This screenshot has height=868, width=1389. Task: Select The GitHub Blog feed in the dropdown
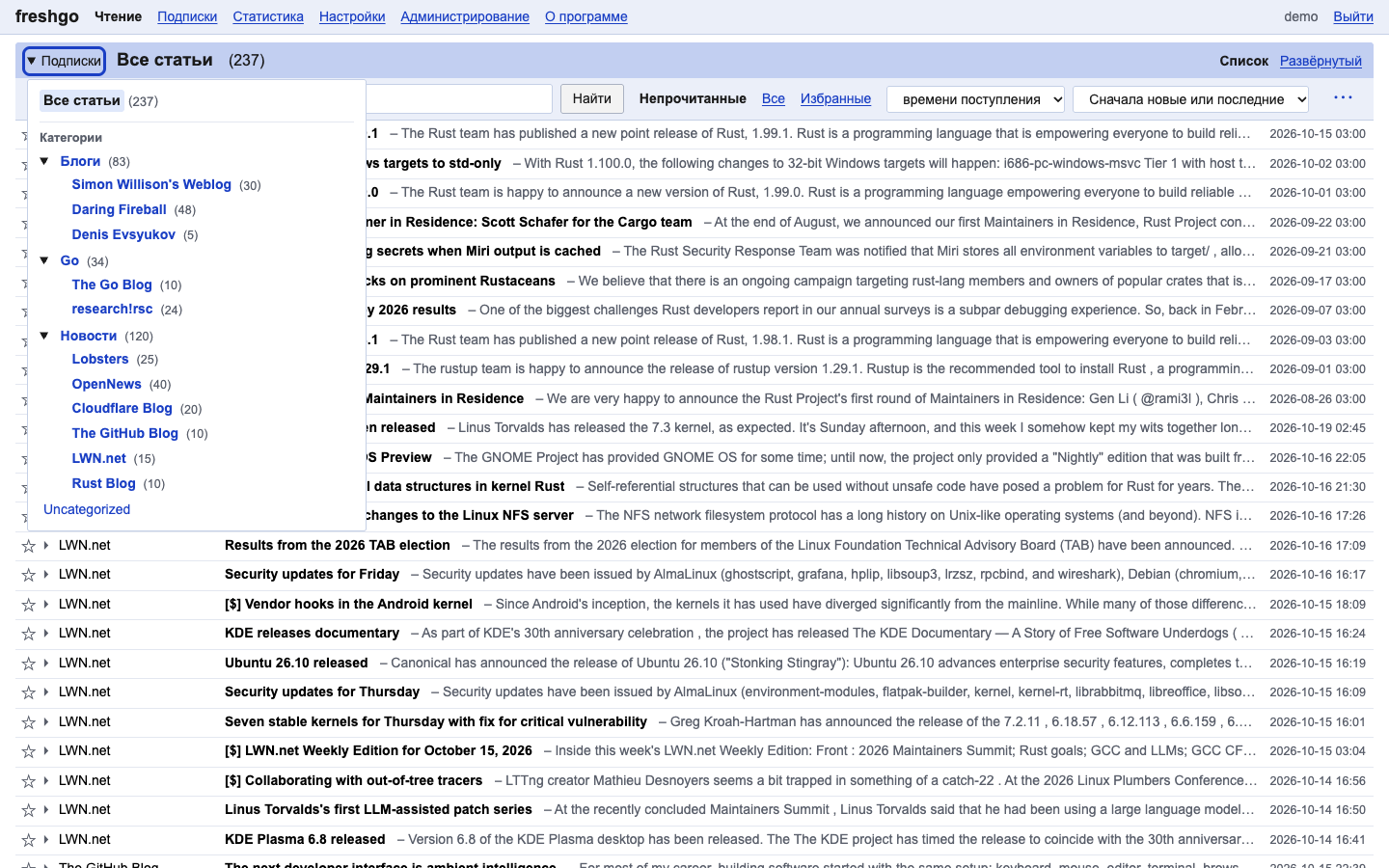pyautogui.click(x=125, y=433)
